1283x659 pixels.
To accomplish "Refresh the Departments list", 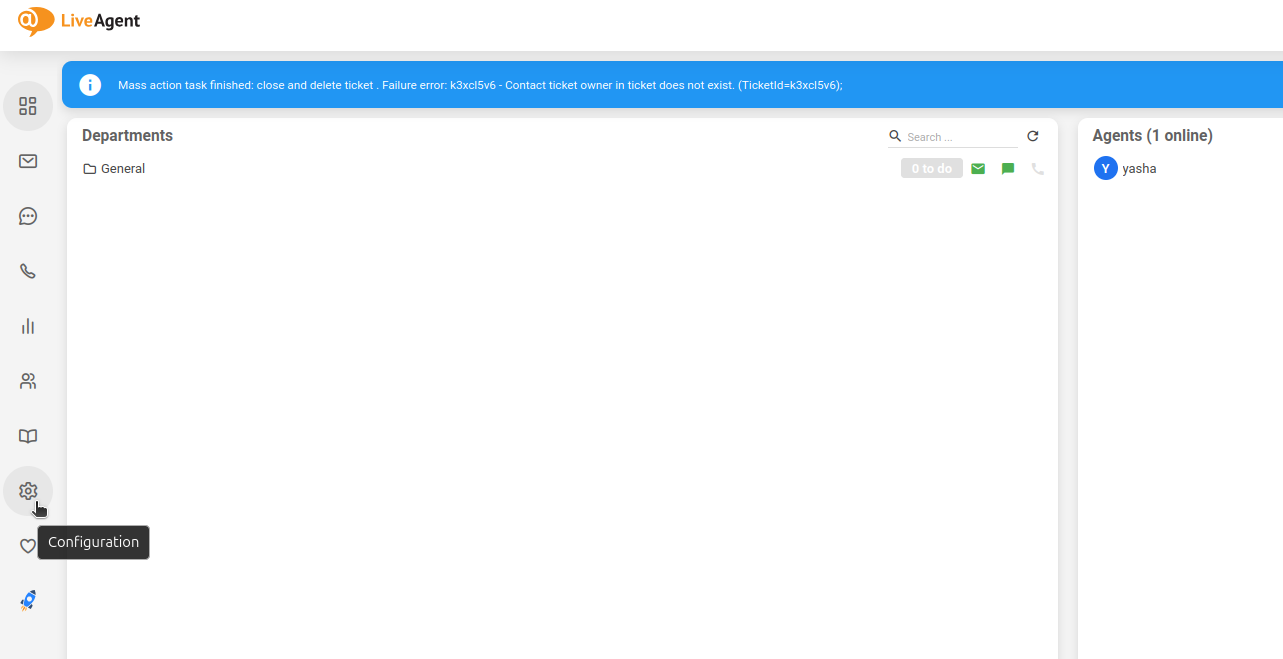I will 1033,136.
